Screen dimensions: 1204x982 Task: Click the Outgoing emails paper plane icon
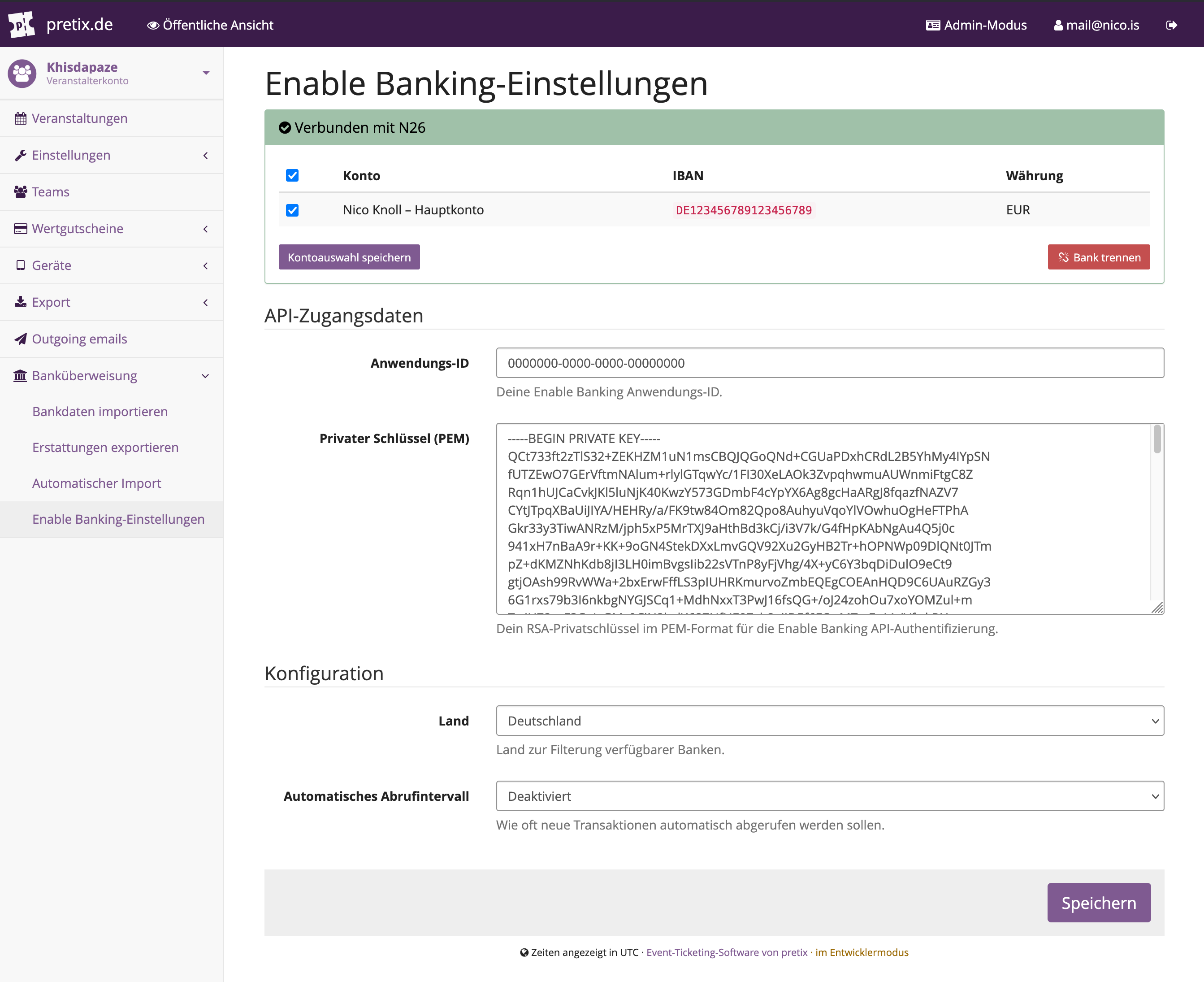(x=20, y=339)
